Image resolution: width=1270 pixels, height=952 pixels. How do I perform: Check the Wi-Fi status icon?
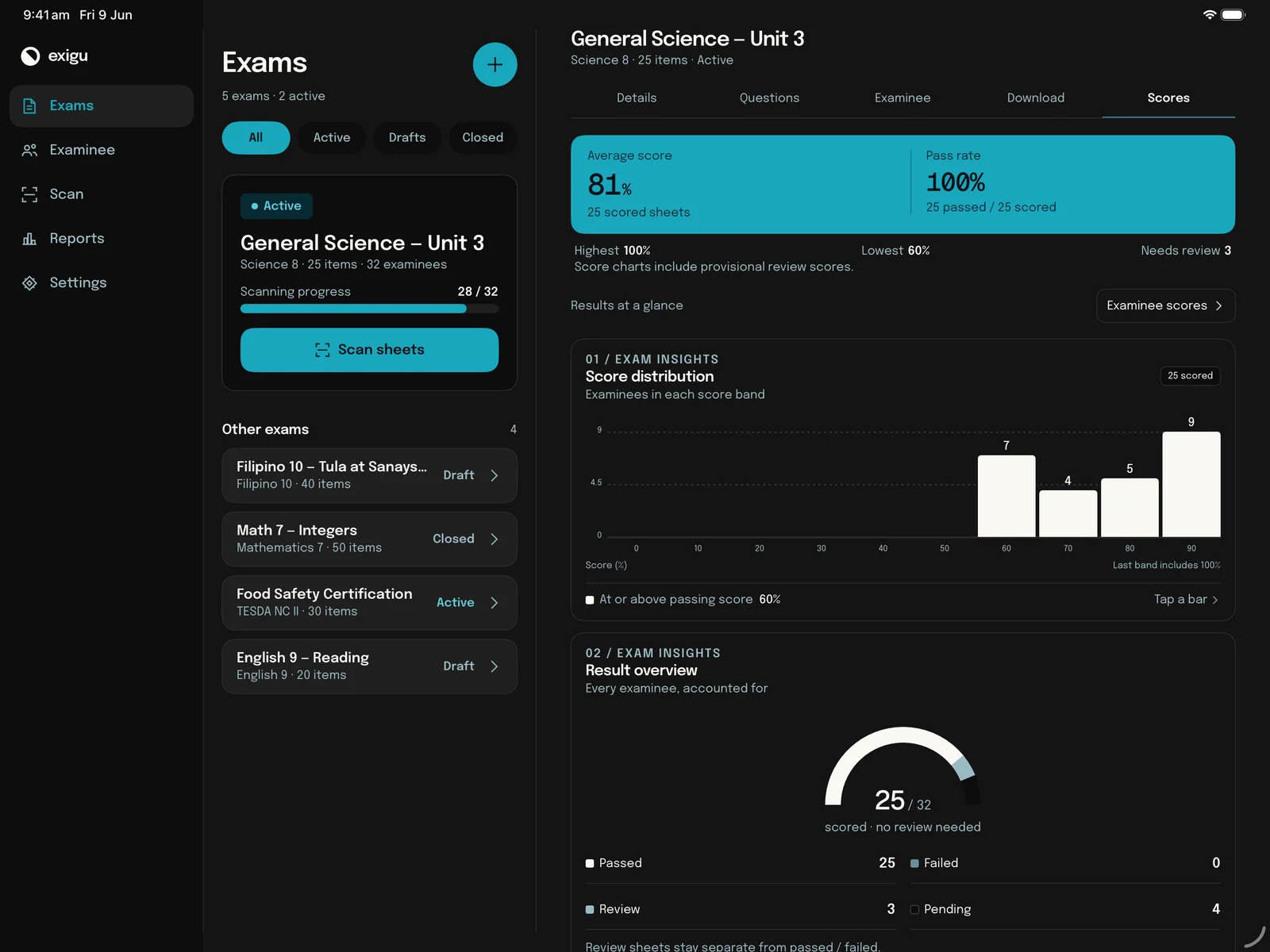(1209, 14)
